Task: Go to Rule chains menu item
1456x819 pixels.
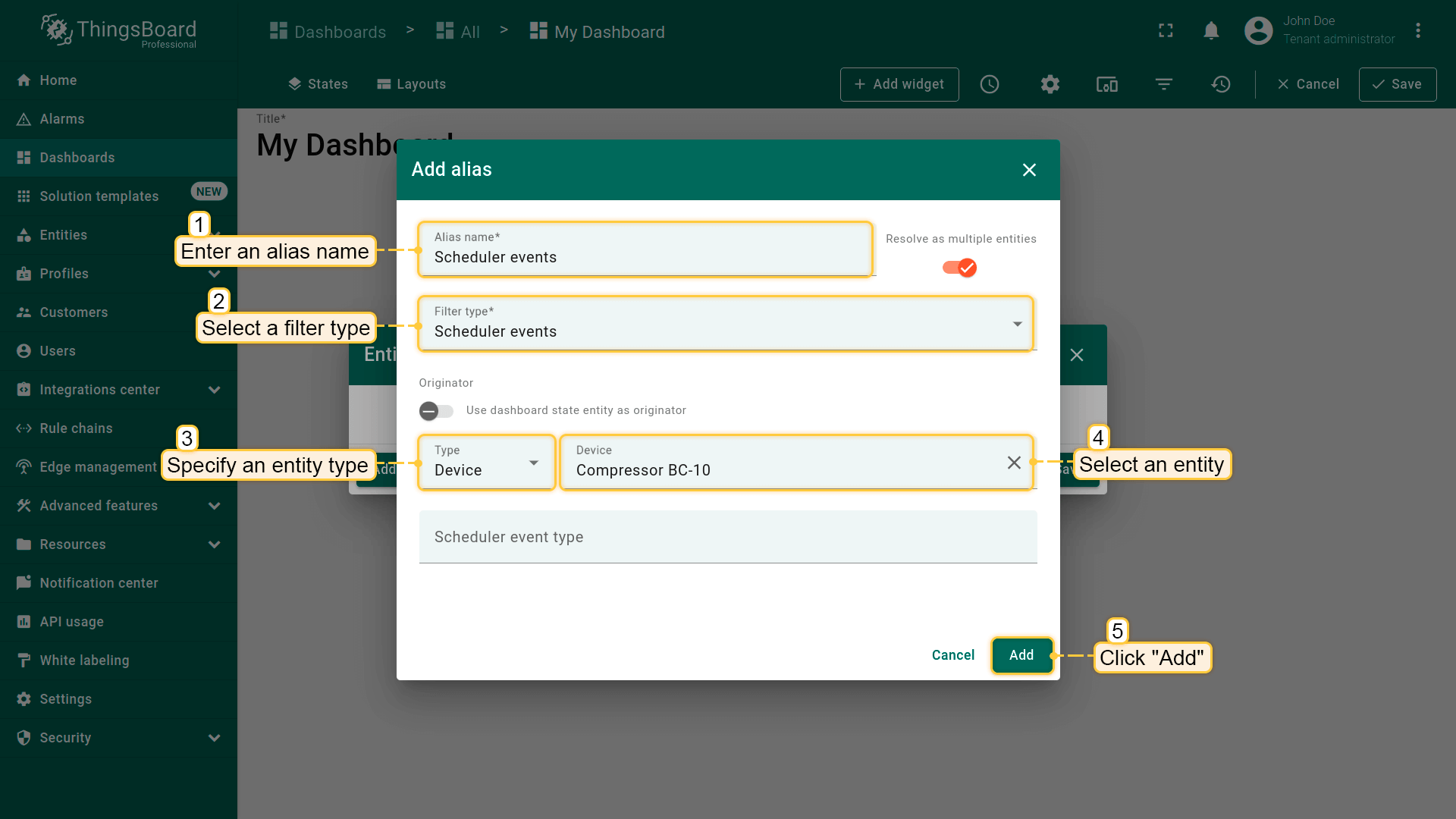Action: pyautogui.click(x=76, y=428)
